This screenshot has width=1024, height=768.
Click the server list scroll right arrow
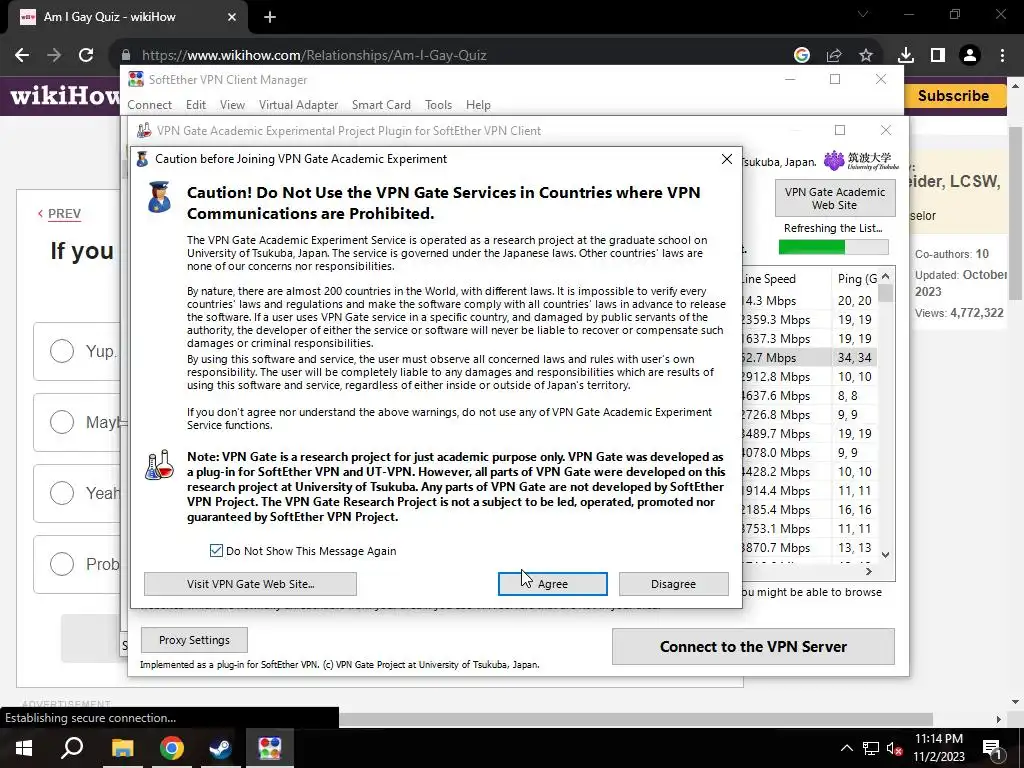pyautogui.click(x=869, y=571)
